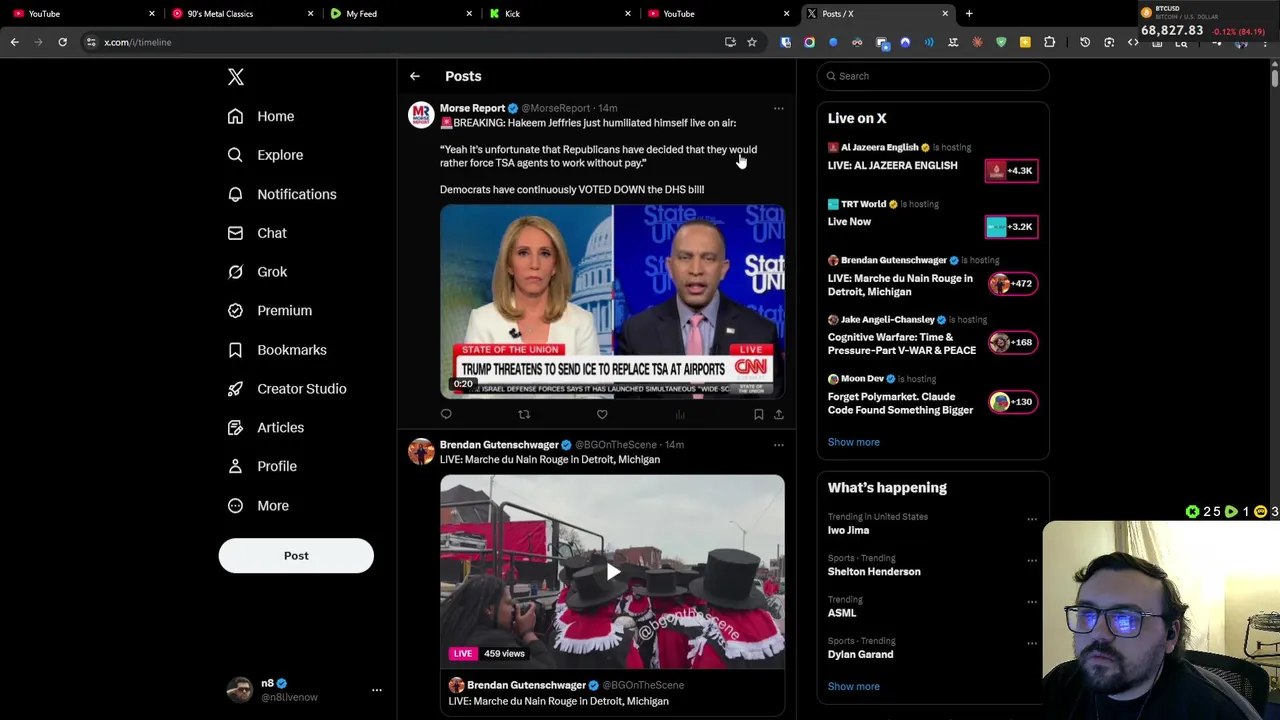Close the Posts / X browser tab
This screenshot has height=720, width=1280.
[945, 14]
